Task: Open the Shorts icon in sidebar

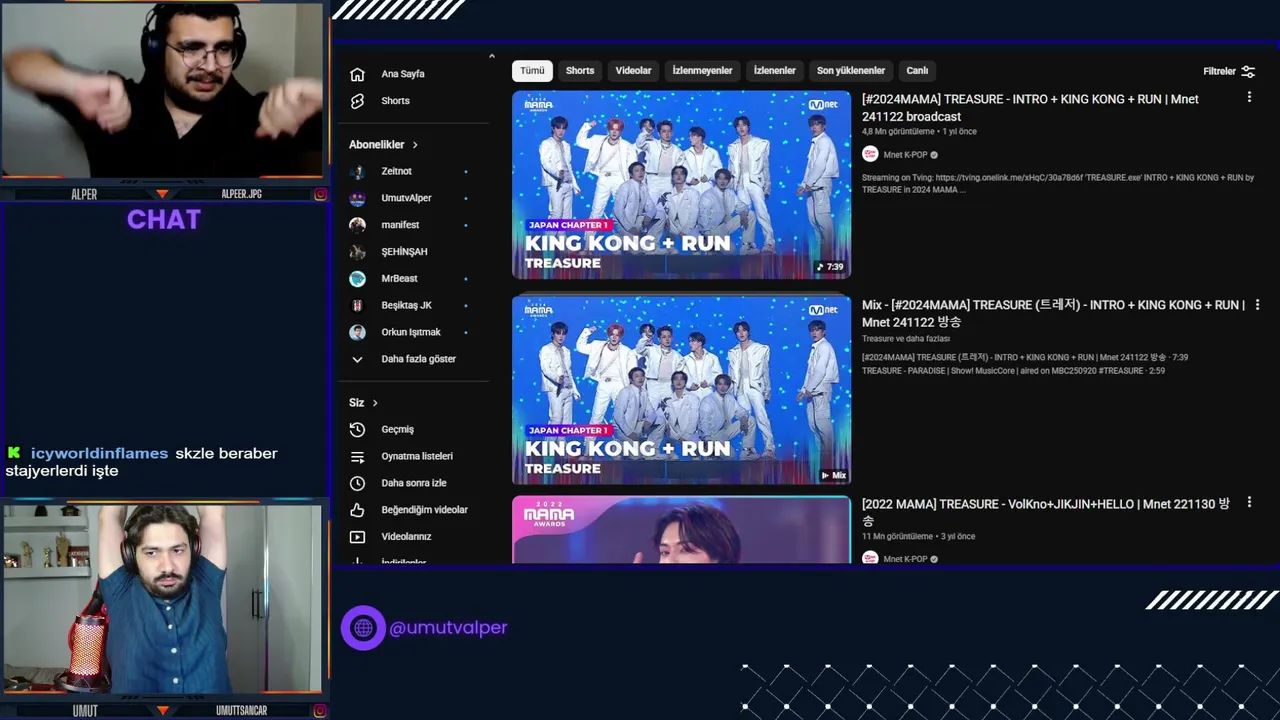Action: coord(357,101)
